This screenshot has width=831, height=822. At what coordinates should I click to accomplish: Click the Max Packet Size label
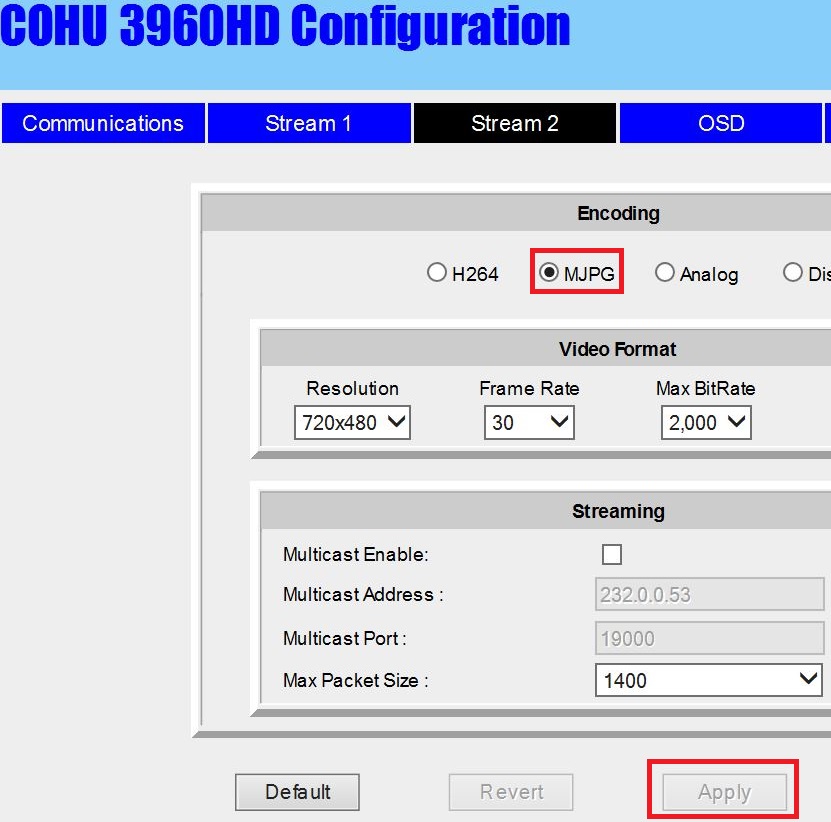tap(356, 680)
